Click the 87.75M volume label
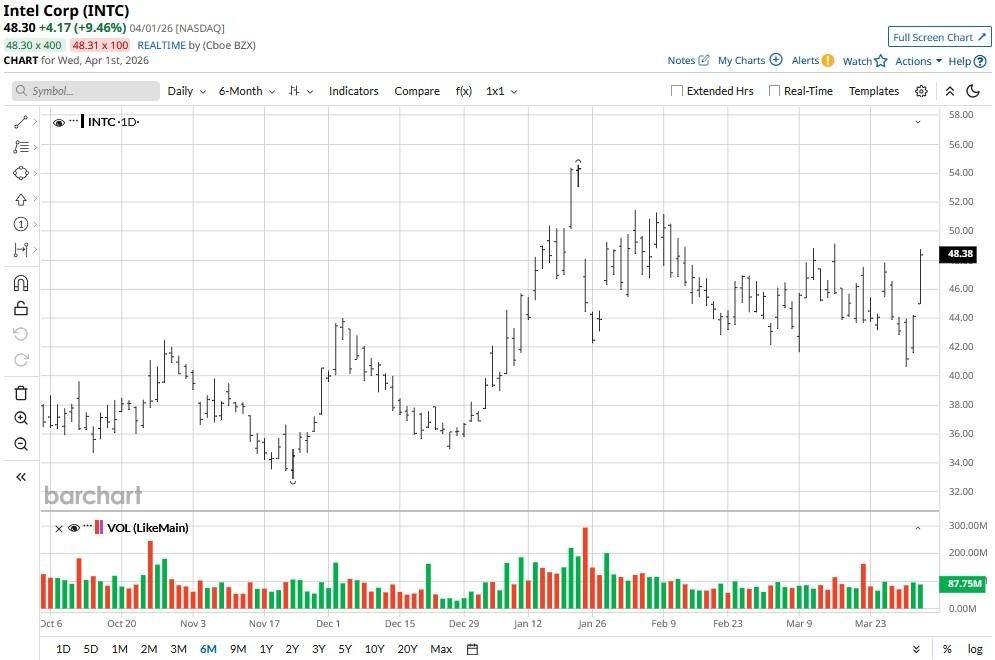Image resolution: width=995 pixels, height=660 pixels. pyautogui.click(x=963, y=584)
